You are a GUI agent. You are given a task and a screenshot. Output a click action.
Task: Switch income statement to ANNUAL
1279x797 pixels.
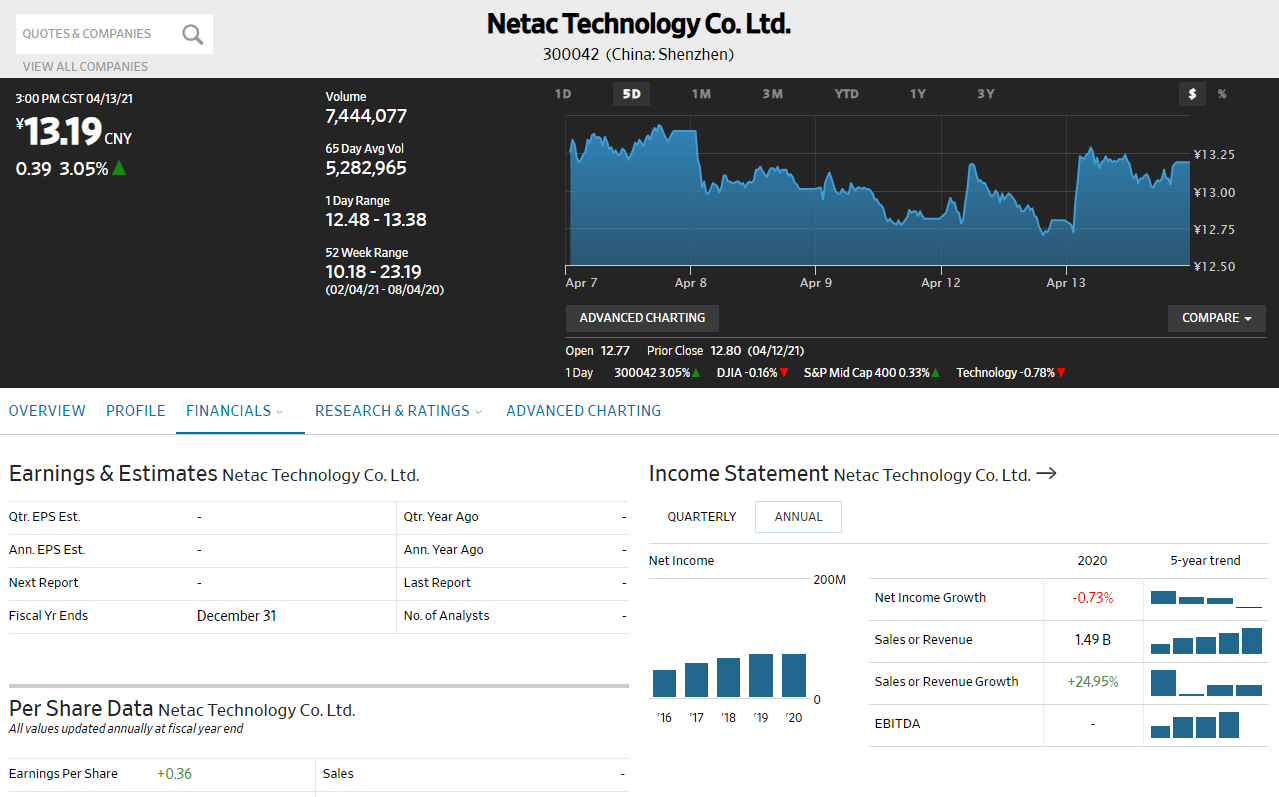(x=798, y=517)
